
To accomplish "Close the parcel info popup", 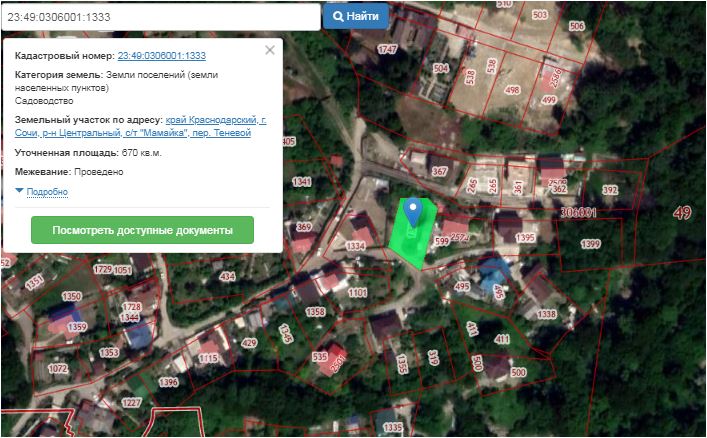I will pos(270,50).
